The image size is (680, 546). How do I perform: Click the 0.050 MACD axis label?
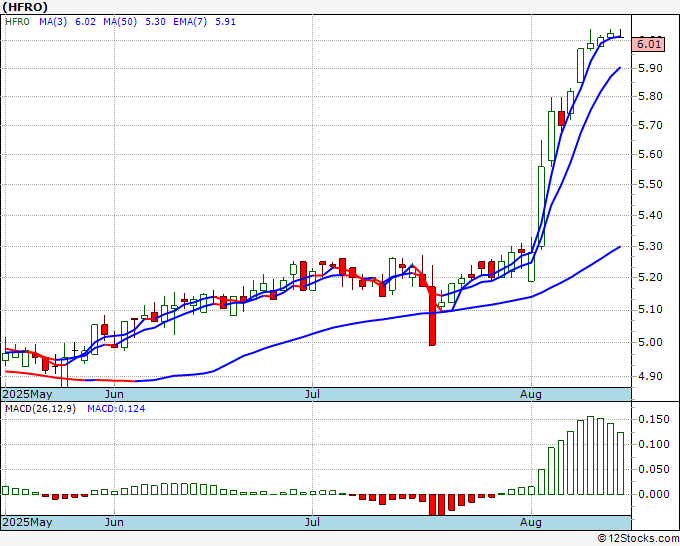click(x=654, y=469)
